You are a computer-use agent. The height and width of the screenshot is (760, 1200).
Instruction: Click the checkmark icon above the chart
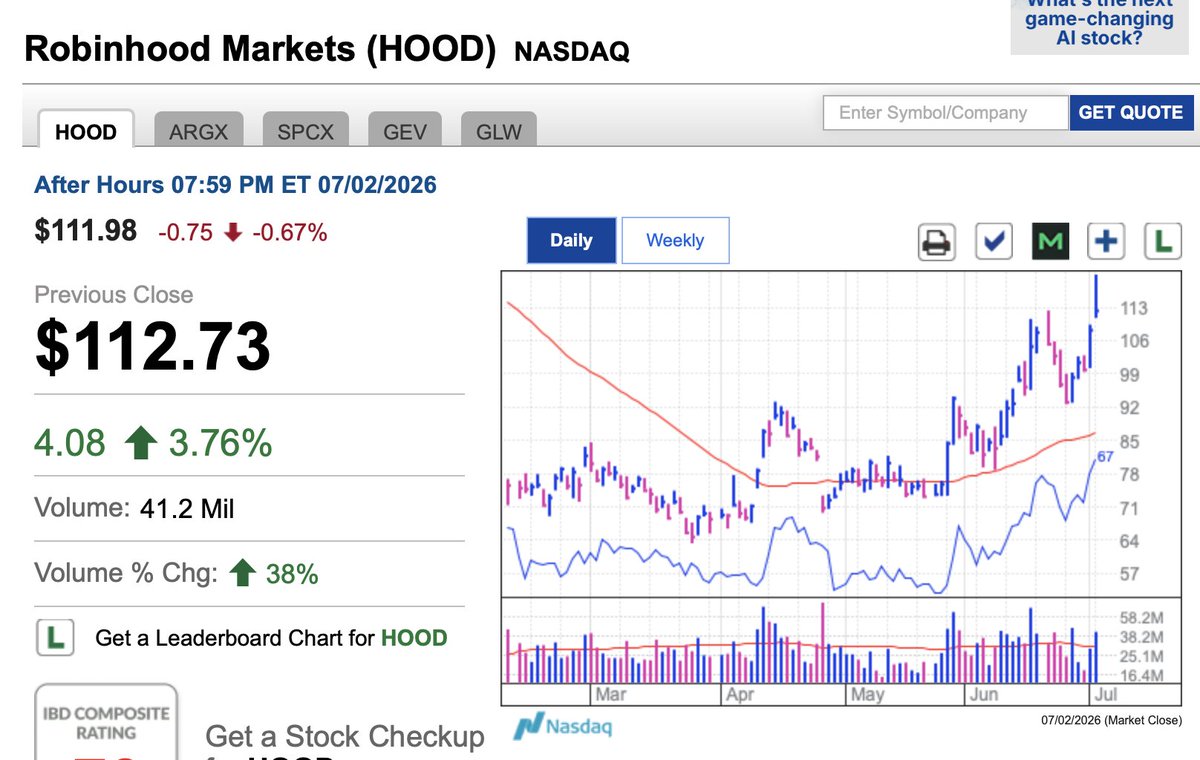coord(994,241)
